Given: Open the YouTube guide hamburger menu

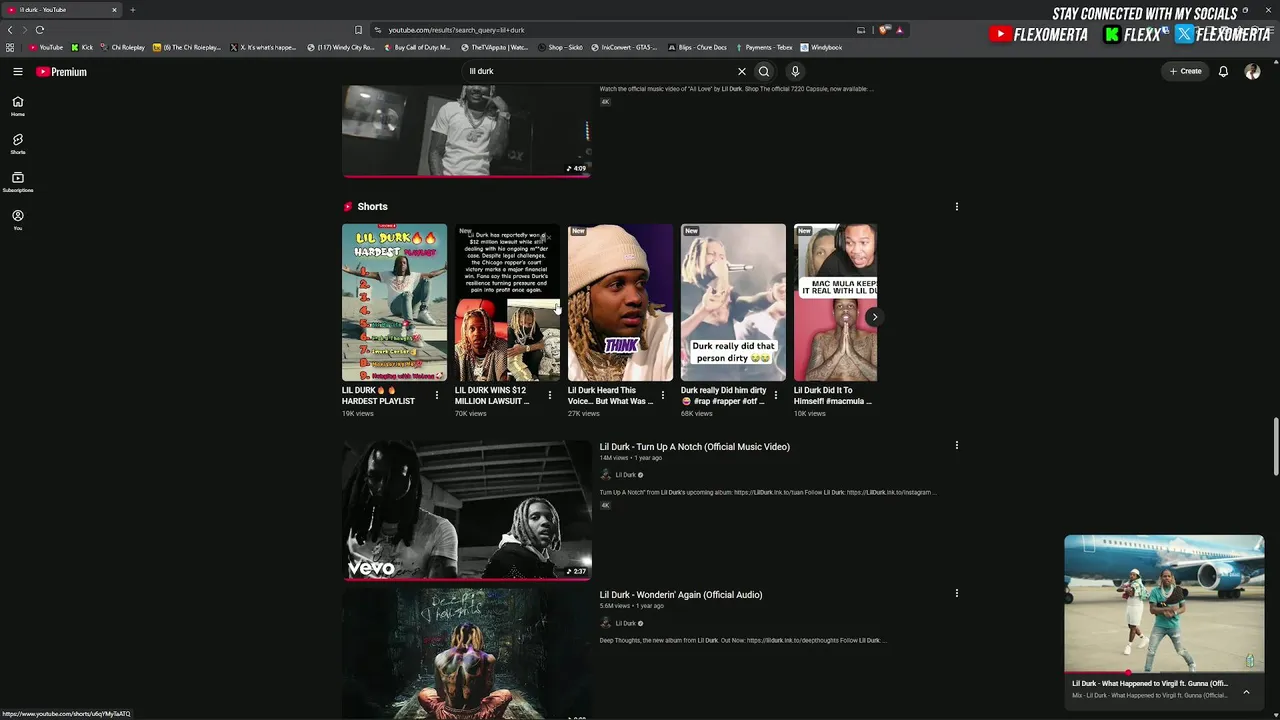Looking at the screenshot, I should 17,72.
